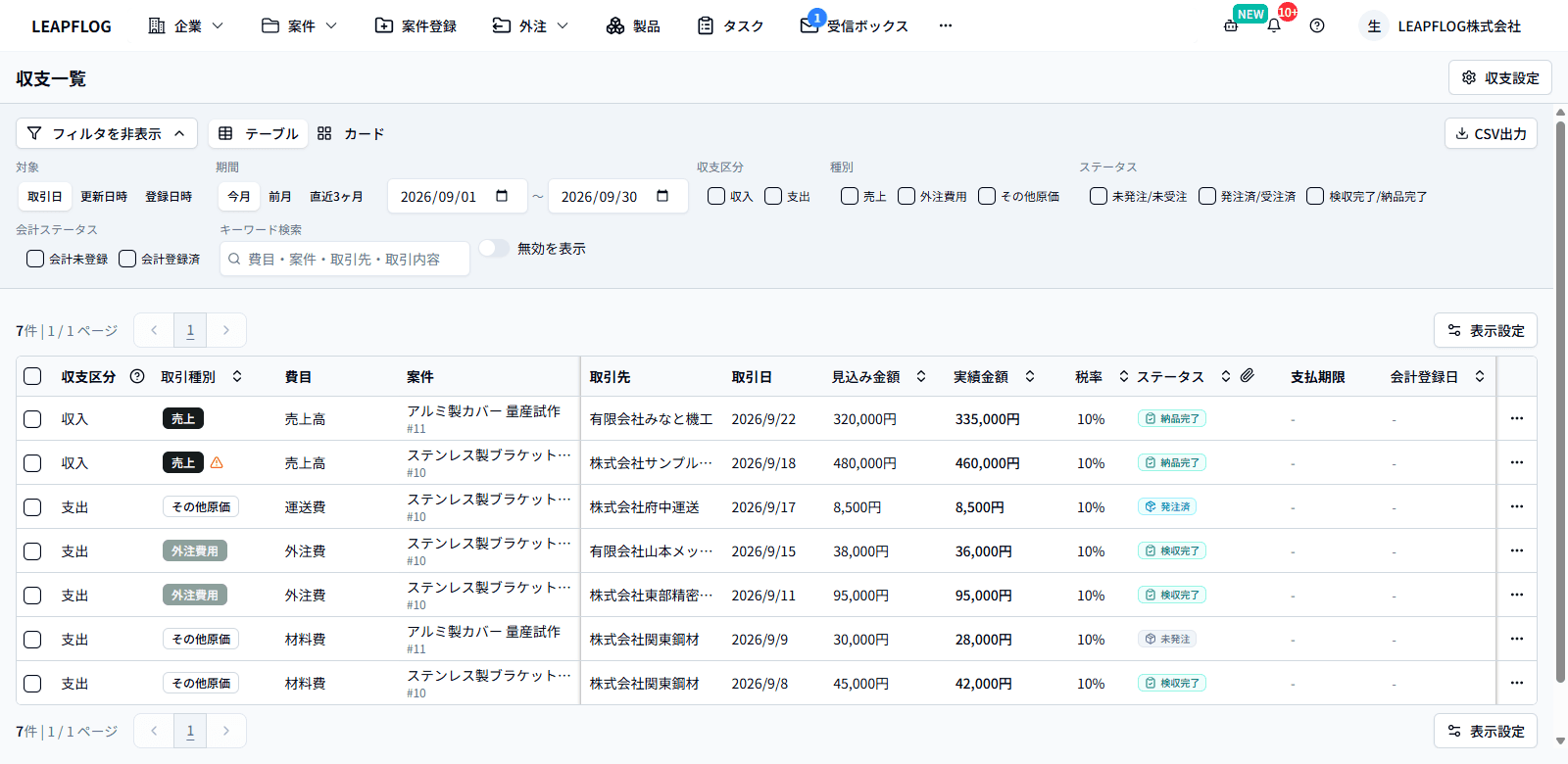1568x764 pixels.
Task: Click the info icon next to 収支区分 header
Action: 137,376
